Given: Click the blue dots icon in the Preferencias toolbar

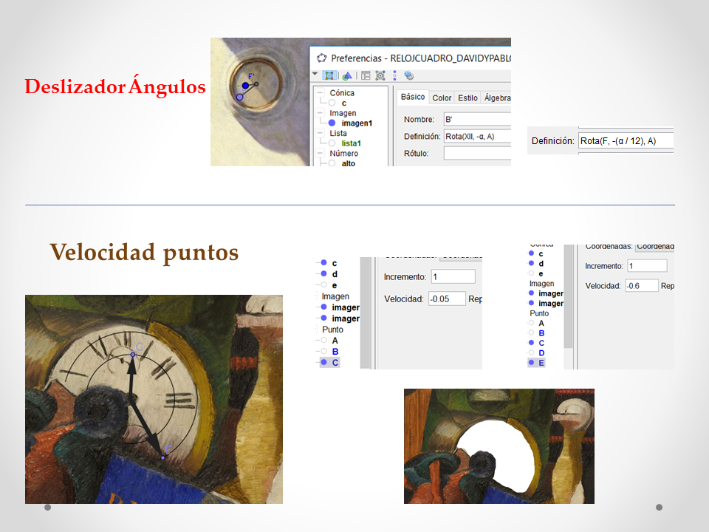Looking at the screenshot, I should coord(395,75).
